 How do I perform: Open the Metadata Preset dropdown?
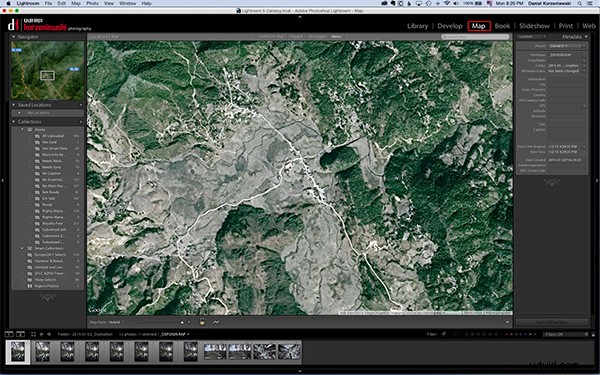pos(567,46)
